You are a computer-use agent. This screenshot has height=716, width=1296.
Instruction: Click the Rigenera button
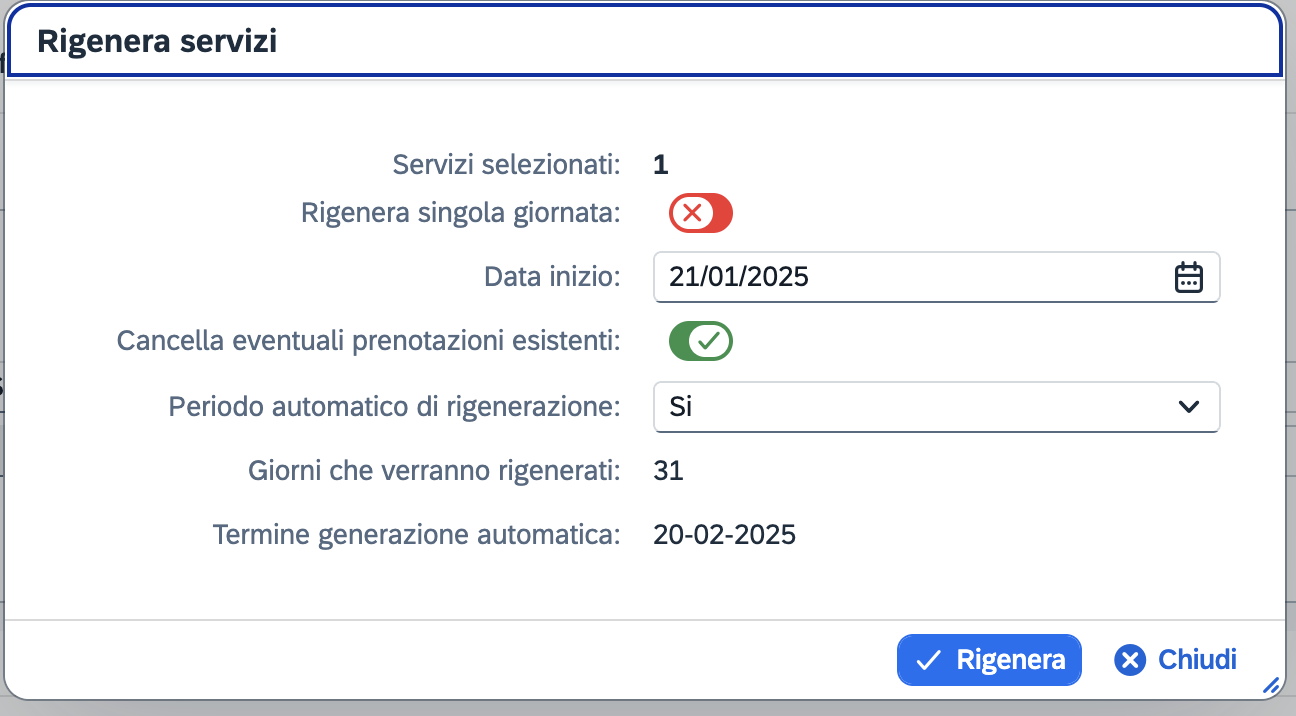[x=989, y=660]
